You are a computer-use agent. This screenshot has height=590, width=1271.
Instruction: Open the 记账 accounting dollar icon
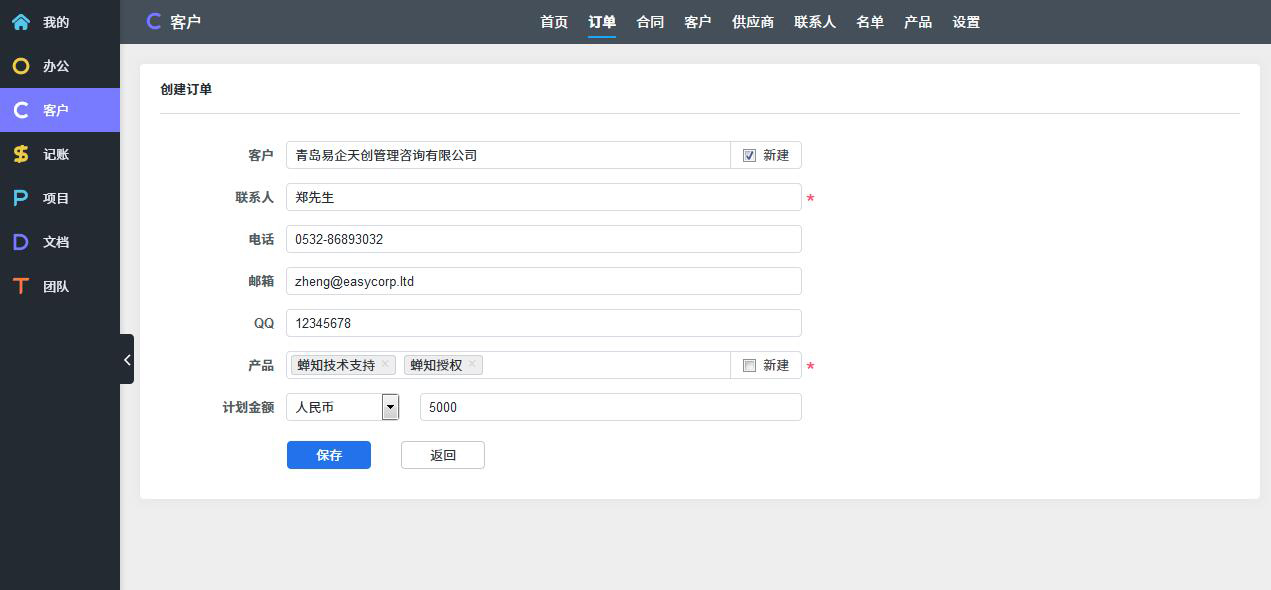(21, 154)
